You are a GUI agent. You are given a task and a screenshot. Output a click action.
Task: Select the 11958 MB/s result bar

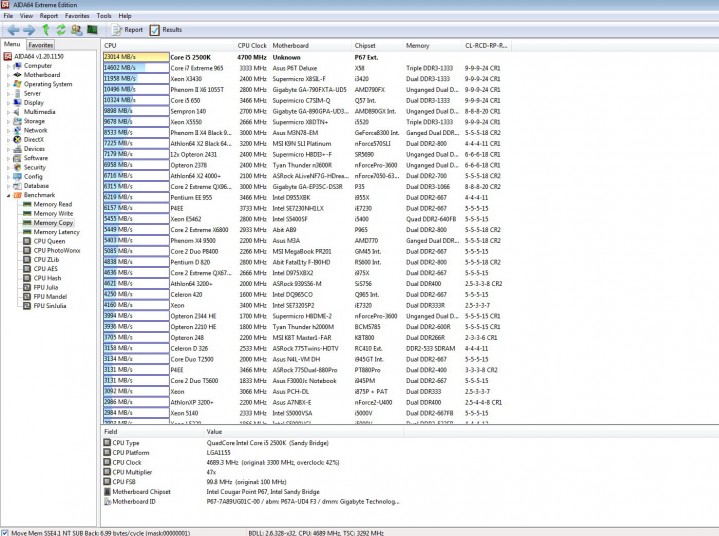136,79
